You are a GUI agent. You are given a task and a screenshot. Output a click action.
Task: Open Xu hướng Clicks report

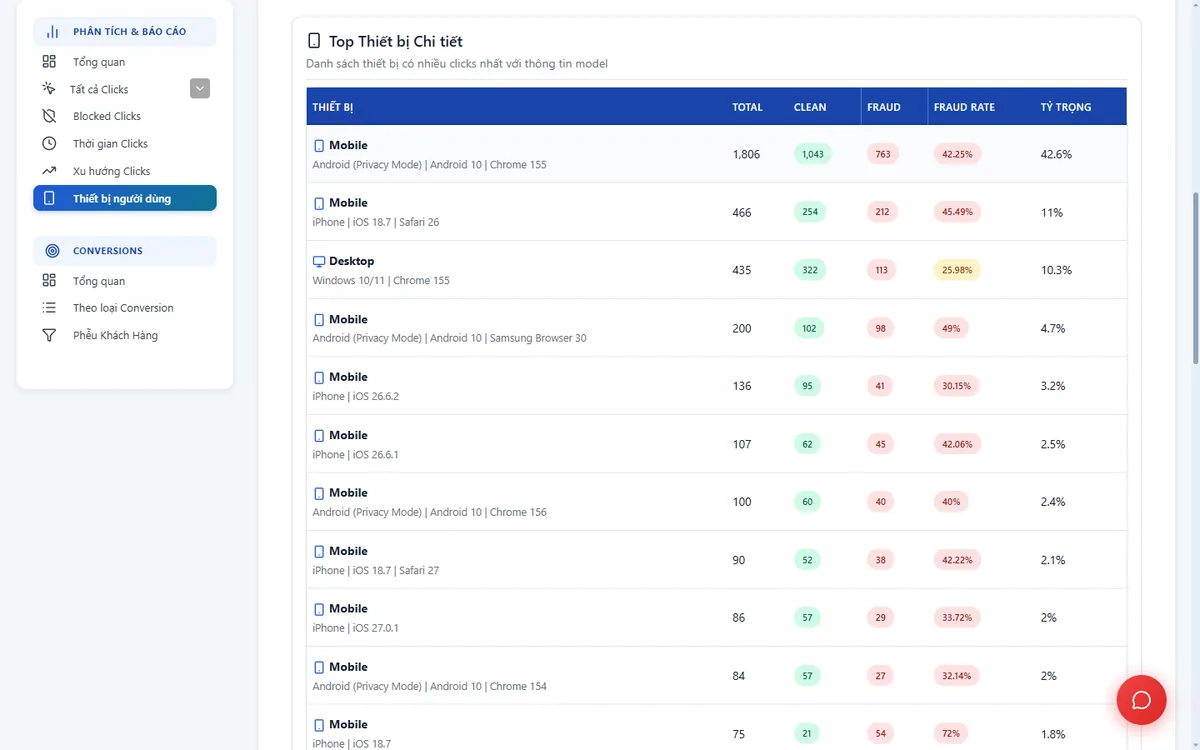(x=125, y=171)
